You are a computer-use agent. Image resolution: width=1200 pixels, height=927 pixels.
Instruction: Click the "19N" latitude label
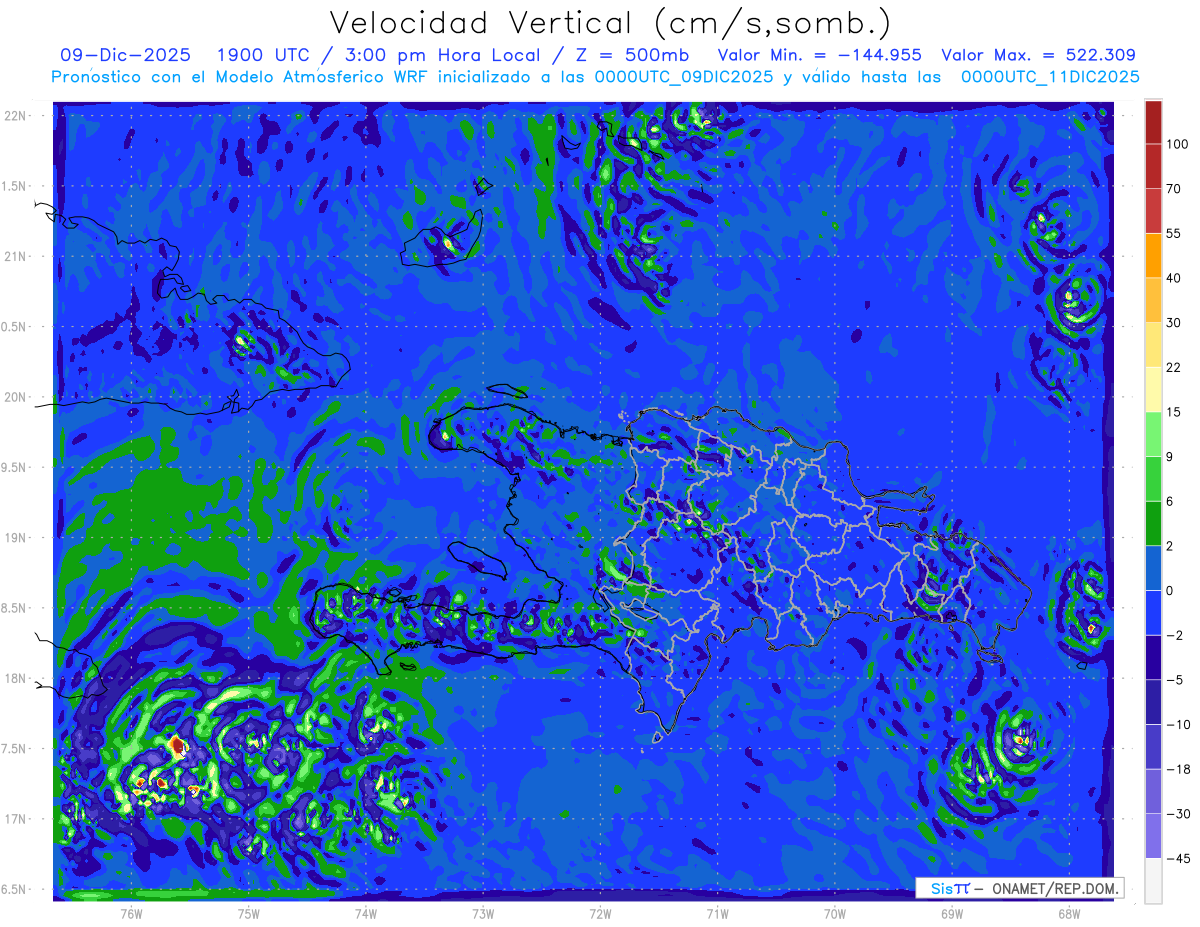coord(15,537)
